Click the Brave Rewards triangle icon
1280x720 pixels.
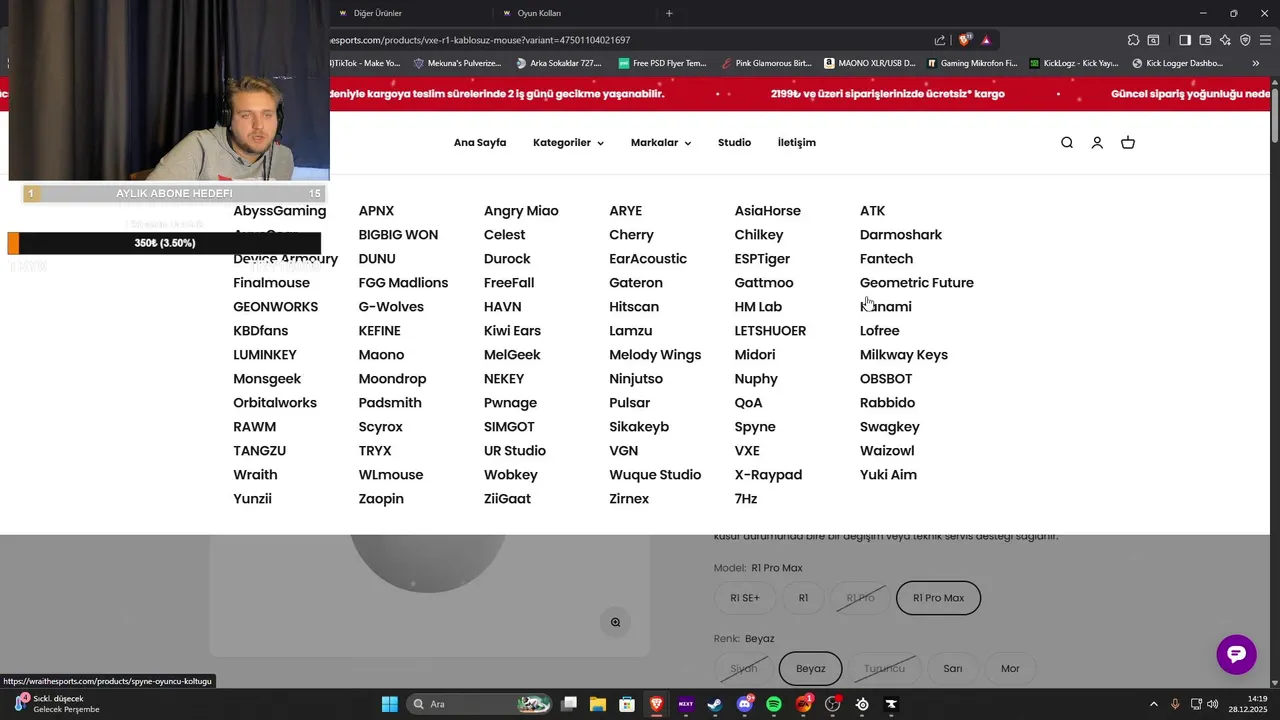[x=986, y=40]
